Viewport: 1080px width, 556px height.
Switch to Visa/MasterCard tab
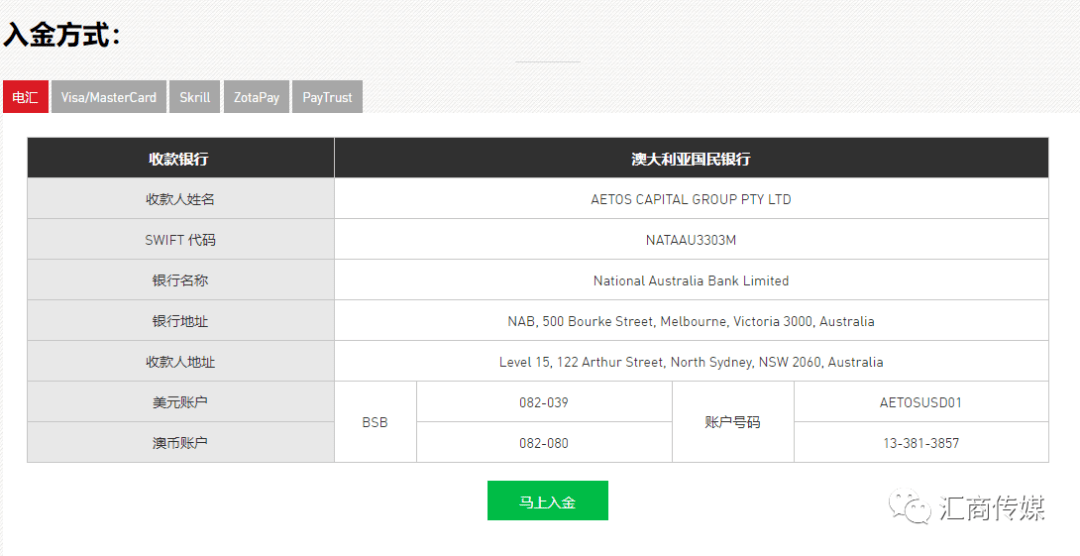point(109,96)
